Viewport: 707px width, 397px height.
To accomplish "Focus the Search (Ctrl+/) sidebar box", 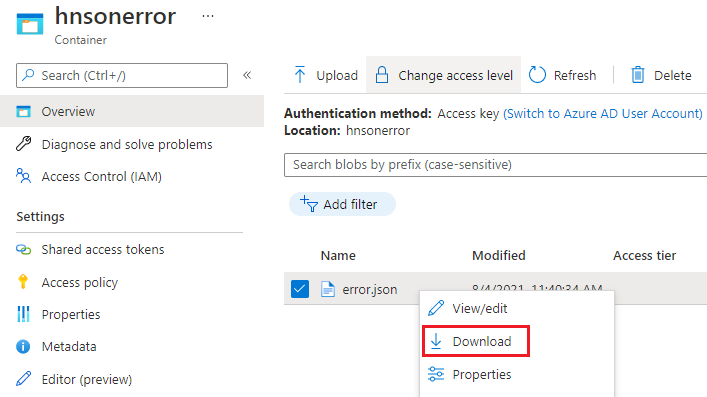I will 122,75.
